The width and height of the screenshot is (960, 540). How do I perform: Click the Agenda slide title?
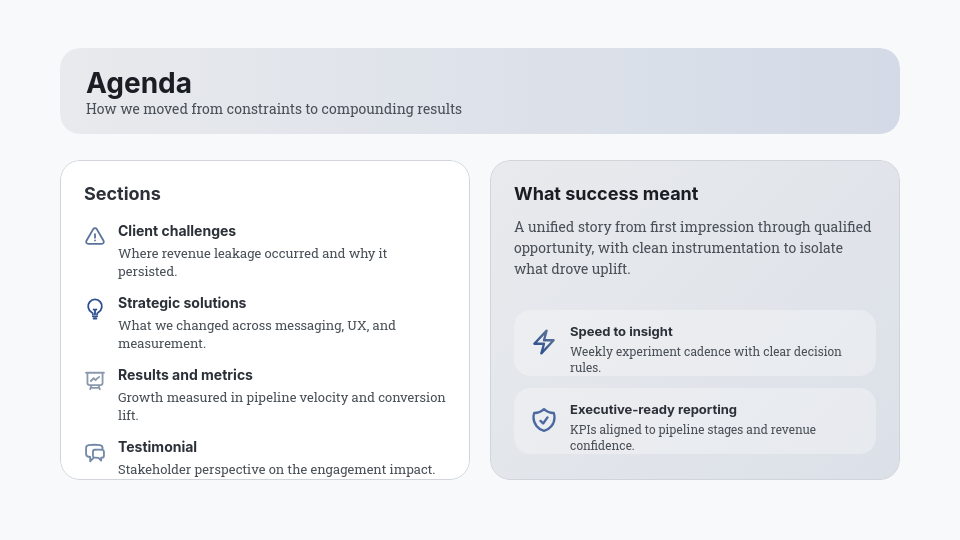139,83
